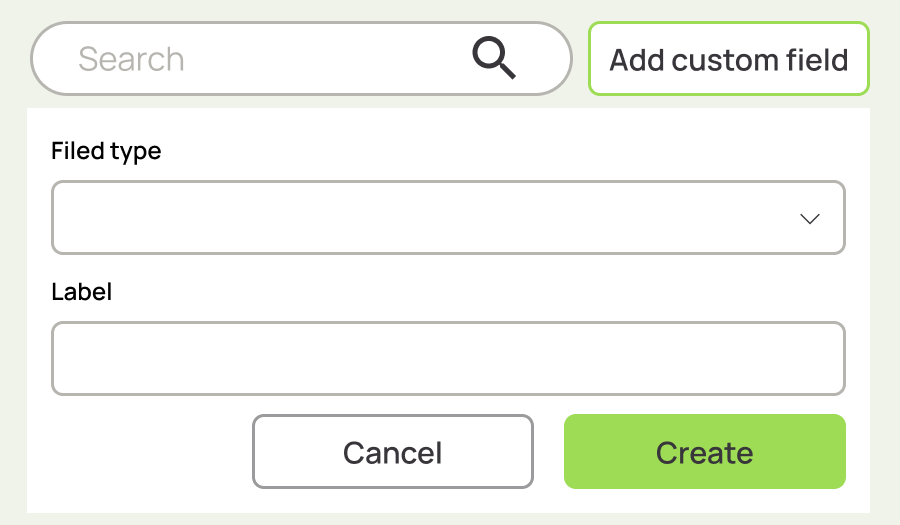900x525 pixels.
Task: Place cursor in the Label text field
Action: [448, 358]
